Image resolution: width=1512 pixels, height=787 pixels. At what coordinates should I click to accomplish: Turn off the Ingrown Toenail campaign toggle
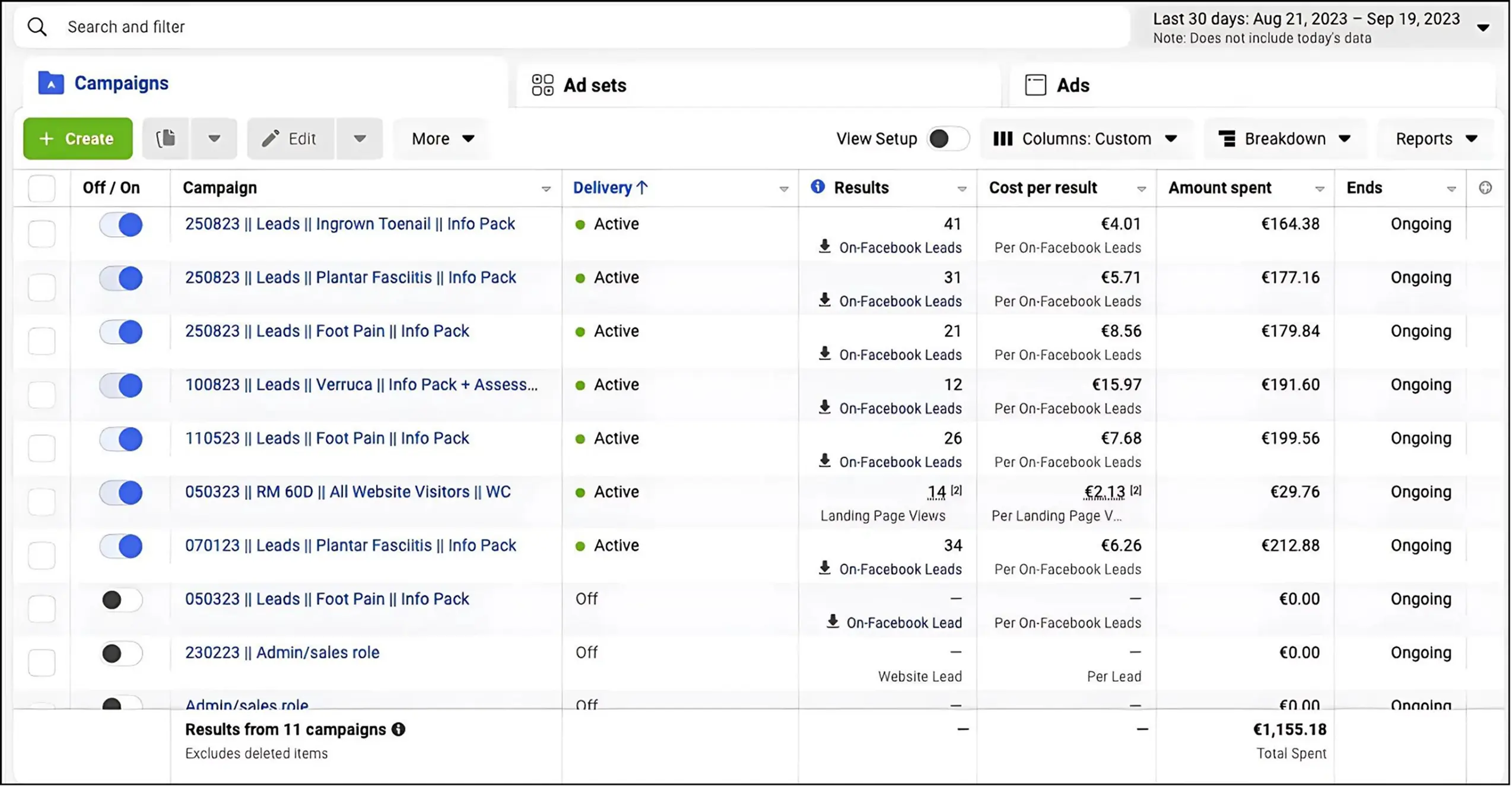click(x=121, y=225)
